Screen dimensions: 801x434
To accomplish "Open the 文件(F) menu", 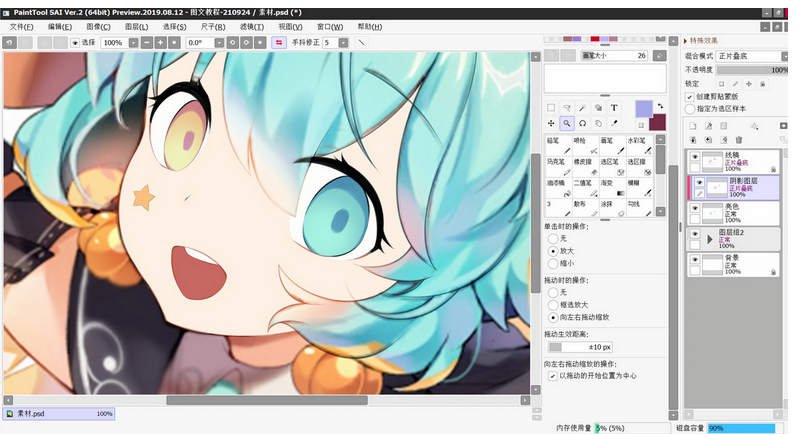I will click(21, 27).
